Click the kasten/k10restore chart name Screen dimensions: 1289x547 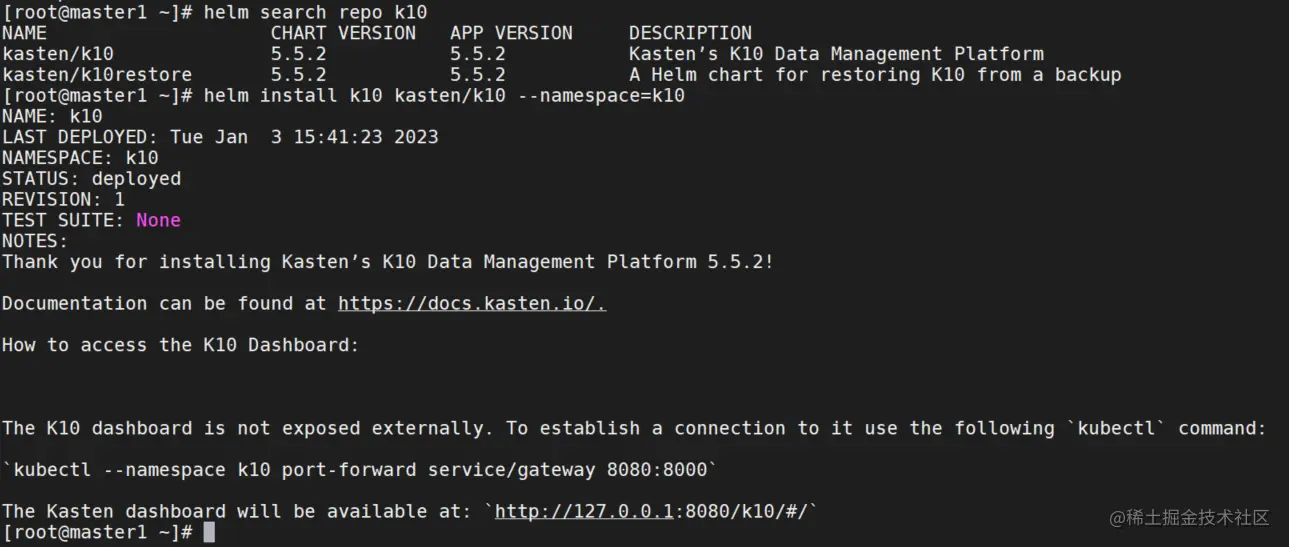(x=97, y=75)
